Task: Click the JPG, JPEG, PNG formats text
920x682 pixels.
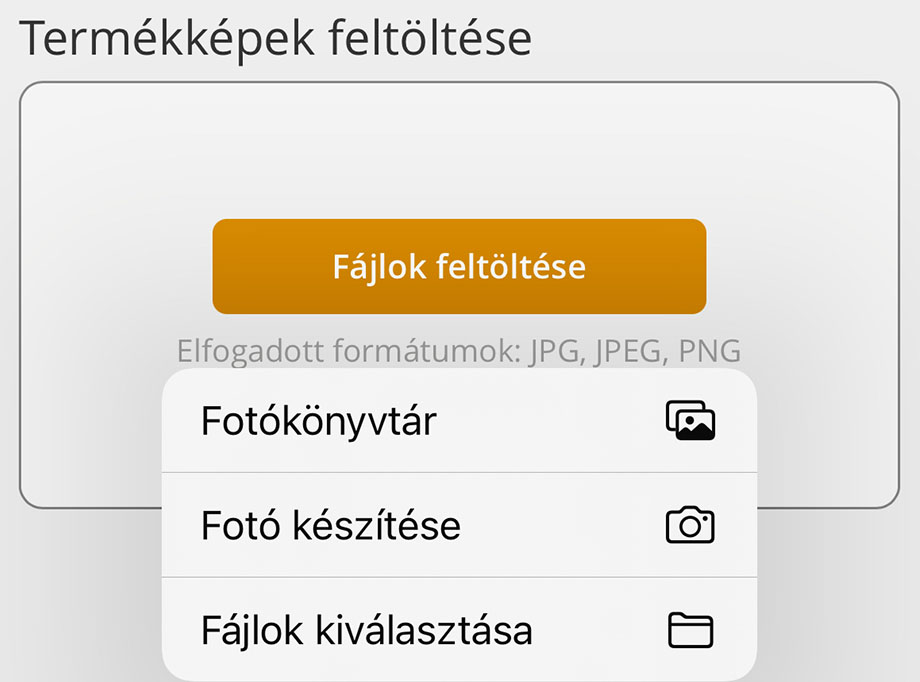Action: (635, 351)
